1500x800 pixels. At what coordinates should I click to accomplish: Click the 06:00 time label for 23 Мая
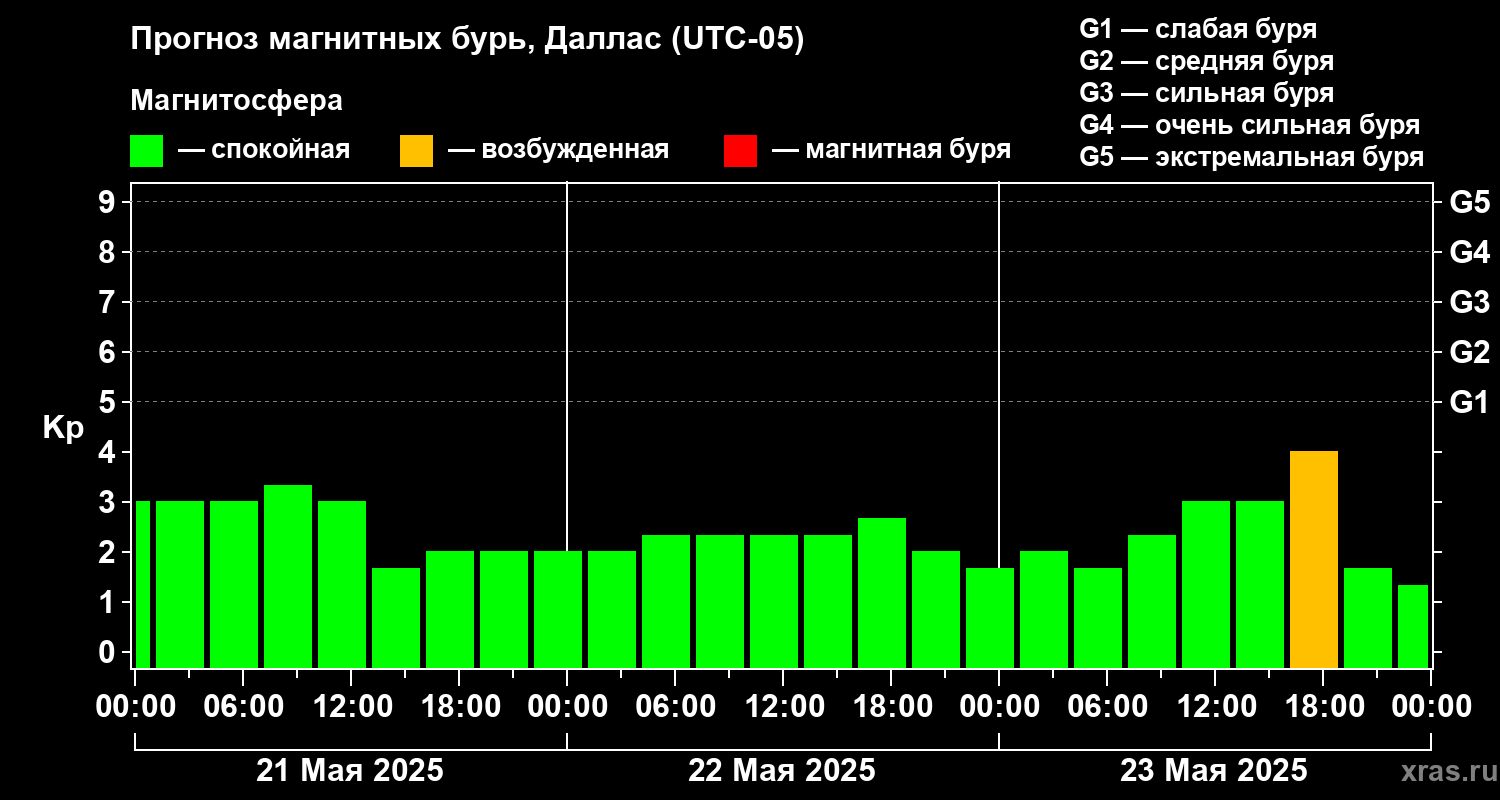(1107, 707)
